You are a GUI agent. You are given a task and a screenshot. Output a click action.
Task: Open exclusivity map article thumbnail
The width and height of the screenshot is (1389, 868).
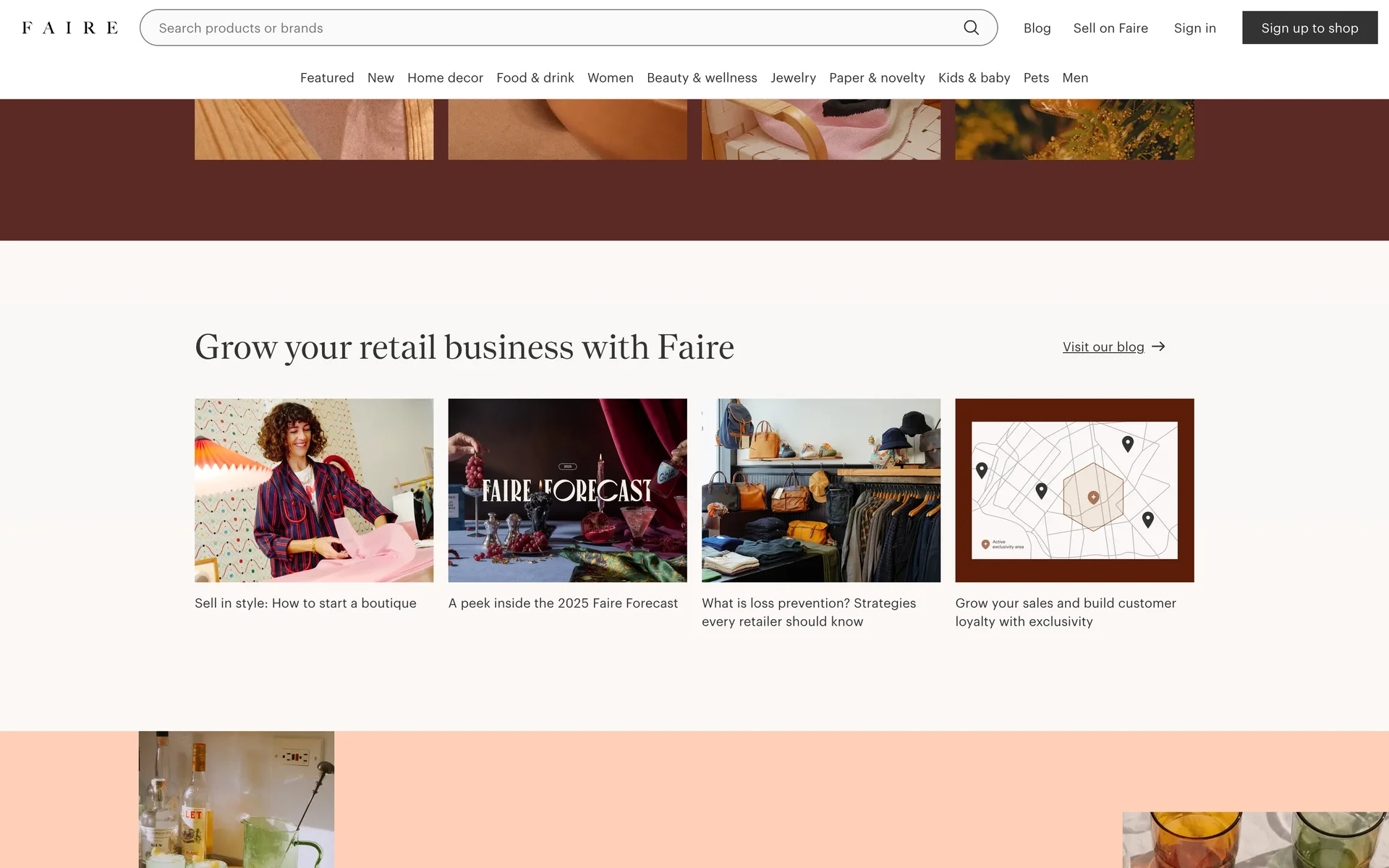tap(1074, 490)
